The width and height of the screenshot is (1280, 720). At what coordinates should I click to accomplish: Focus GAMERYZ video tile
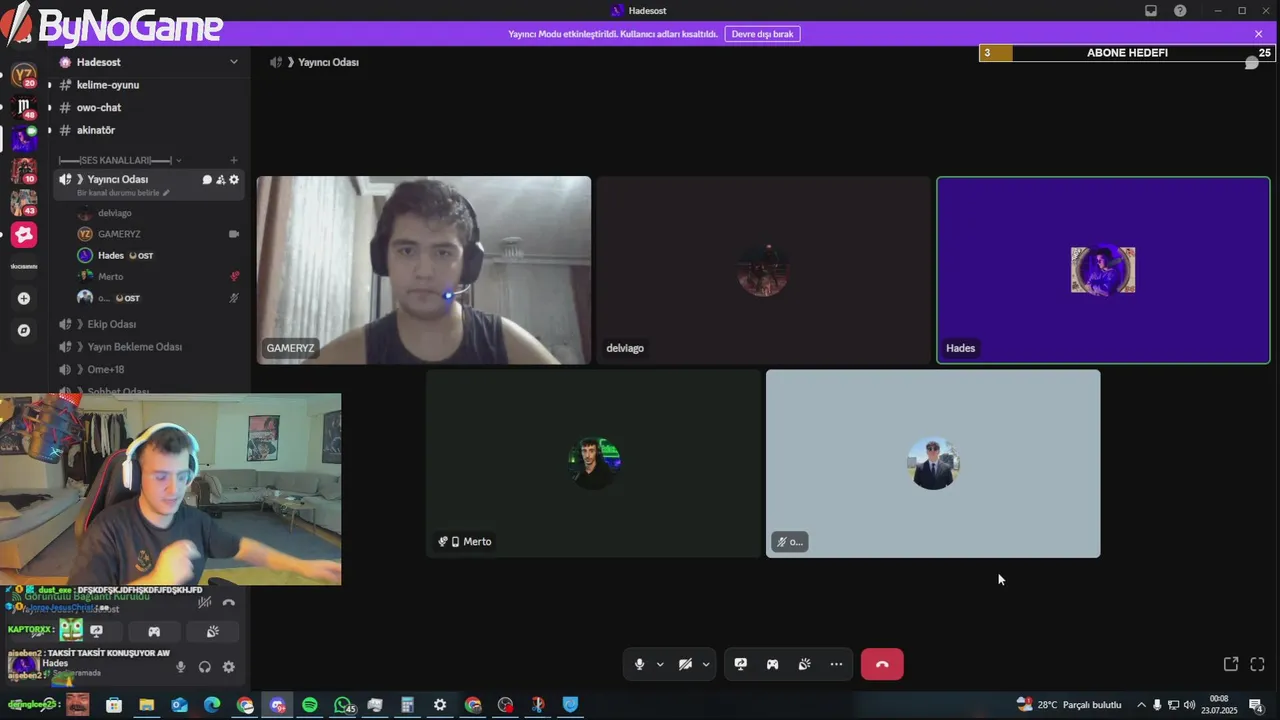coord(424,270)
